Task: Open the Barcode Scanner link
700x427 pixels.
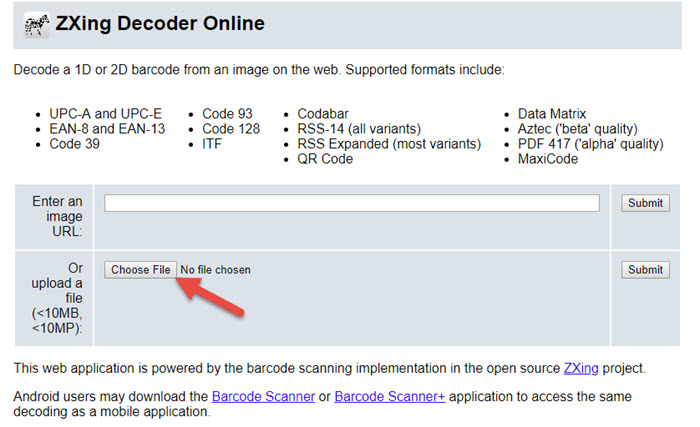Action: (263, 396)
